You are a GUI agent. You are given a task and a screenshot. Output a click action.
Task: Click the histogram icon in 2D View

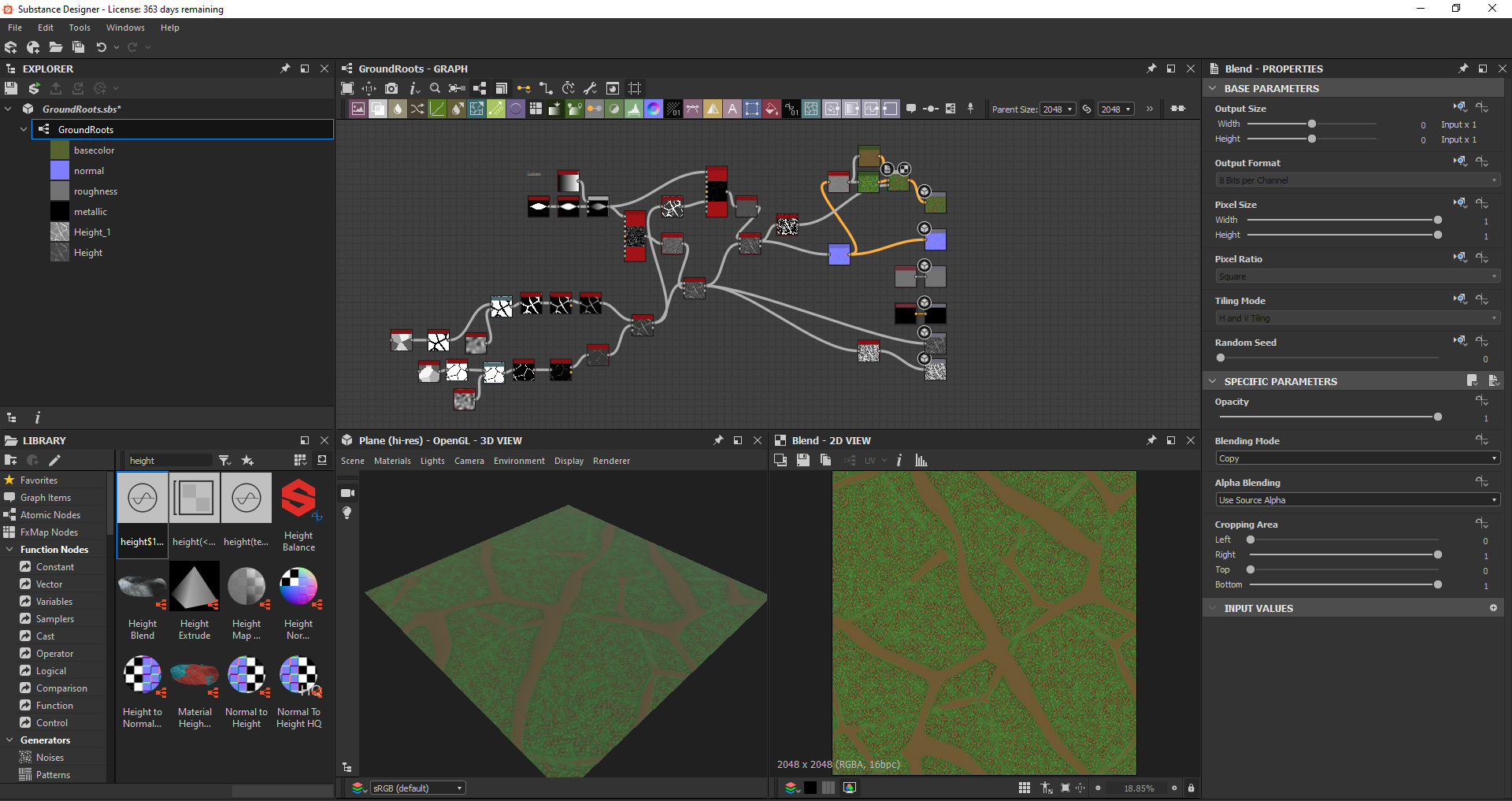tap(921, 461)
